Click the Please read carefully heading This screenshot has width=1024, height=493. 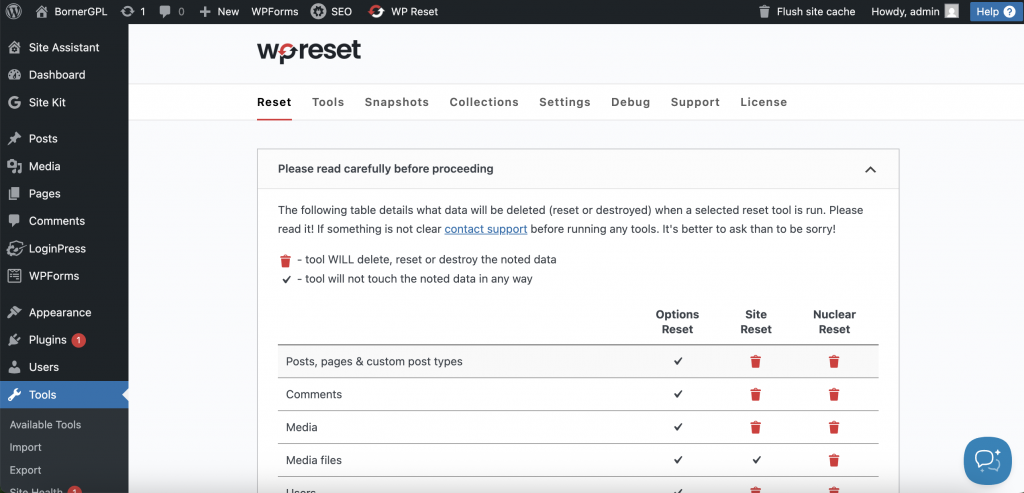tap(385, 168)
